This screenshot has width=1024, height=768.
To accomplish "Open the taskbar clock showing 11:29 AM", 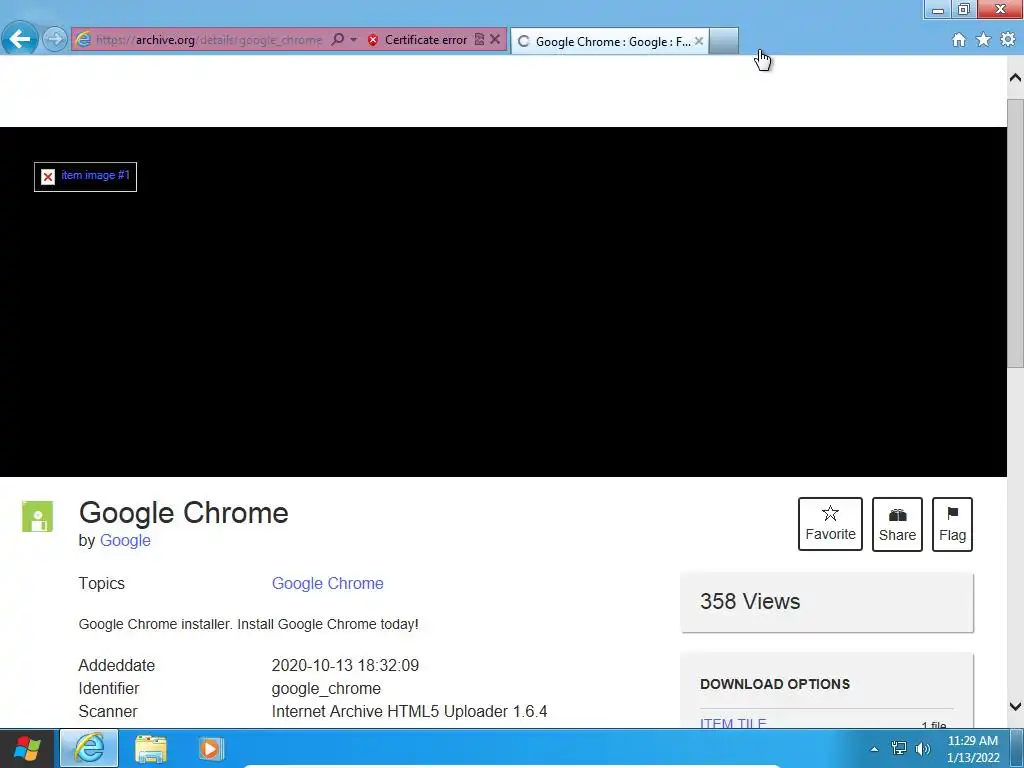I will point(972,749).
